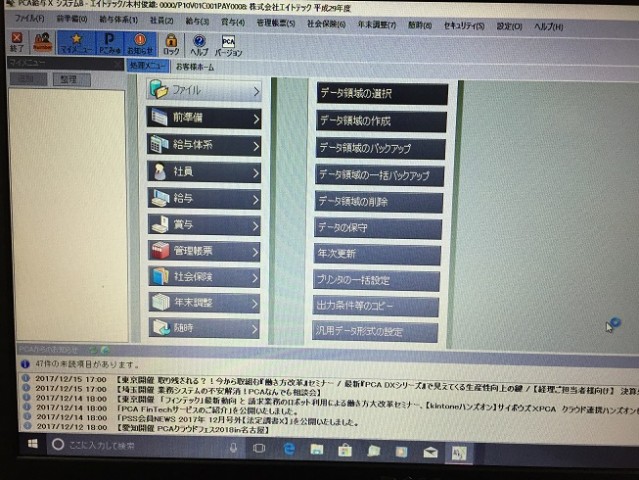The height and width of the screenshot is (480, 639).
Task: Click the 整理 button in My Menu
Action: point(71,79)
